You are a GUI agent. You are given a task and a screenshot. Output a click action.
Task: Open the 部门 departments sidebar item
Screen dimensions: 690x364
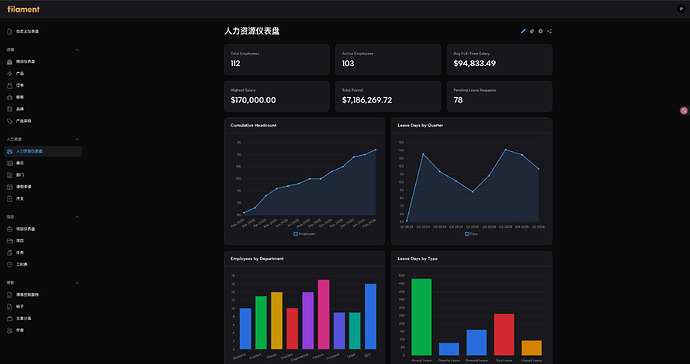tap(43, 175)
